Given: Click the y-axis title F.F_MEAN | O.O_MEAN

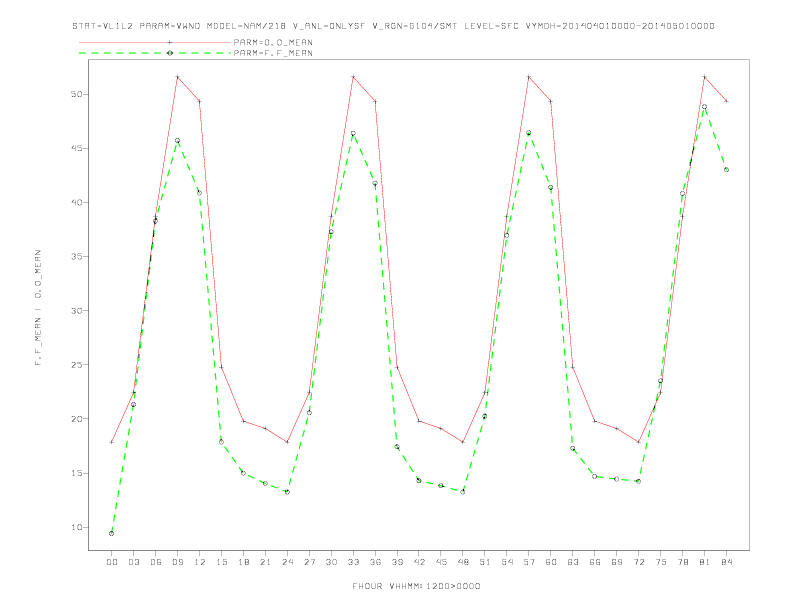Looking at the screenshot, I should pos(38,308).
